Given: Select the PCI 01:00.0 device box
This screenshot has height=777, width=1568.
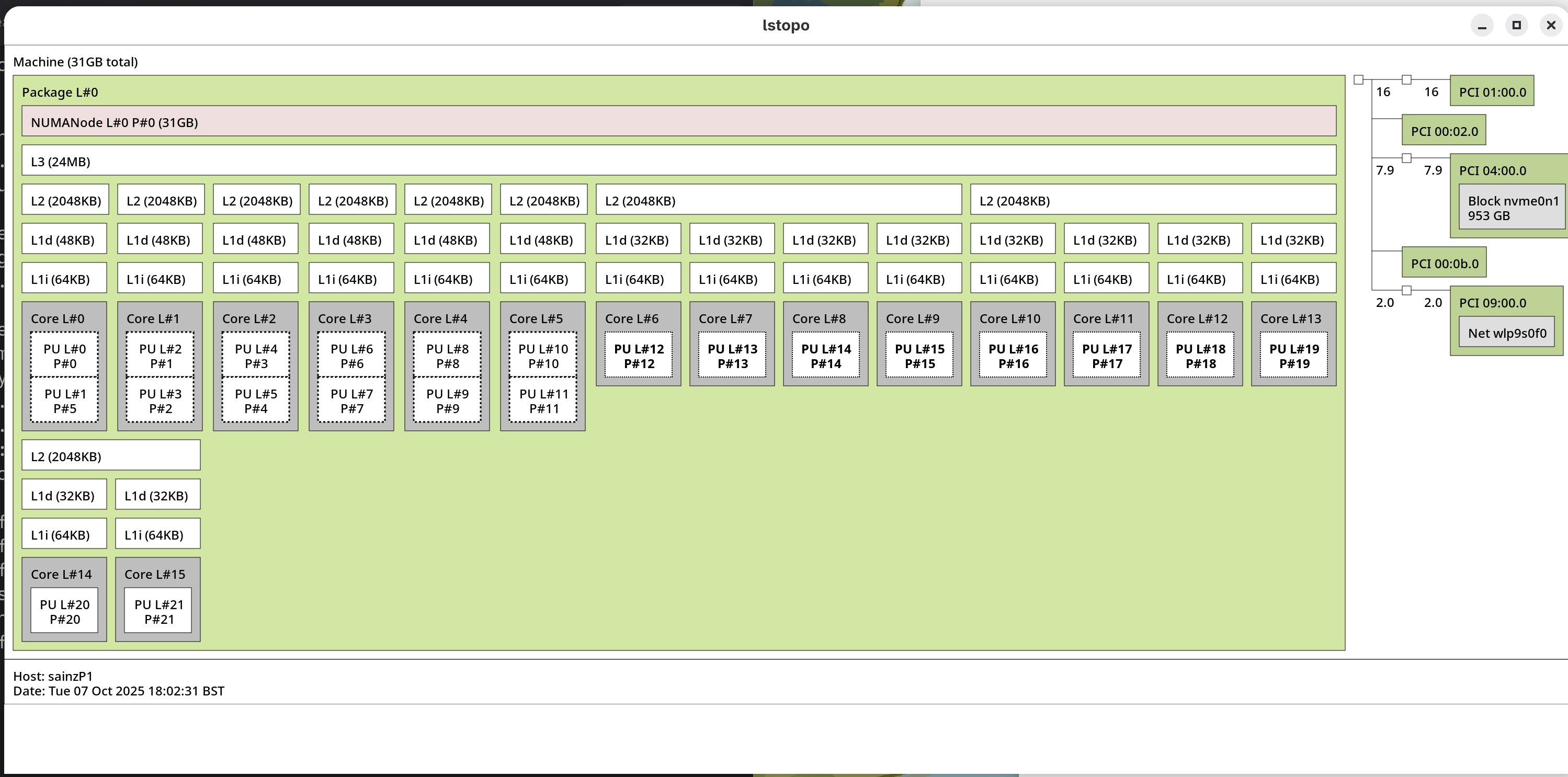Looking at the screenshot, I should [x=1491, y=92].
